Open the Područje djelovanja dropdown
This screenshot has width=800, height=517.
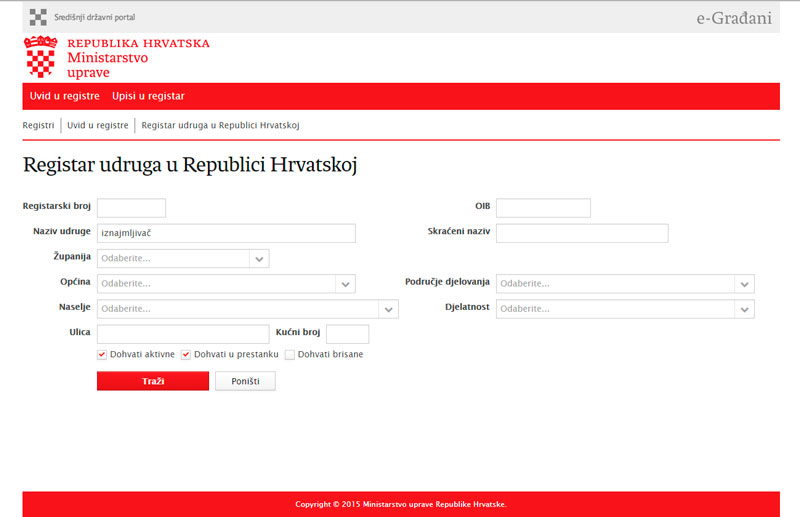744,284
